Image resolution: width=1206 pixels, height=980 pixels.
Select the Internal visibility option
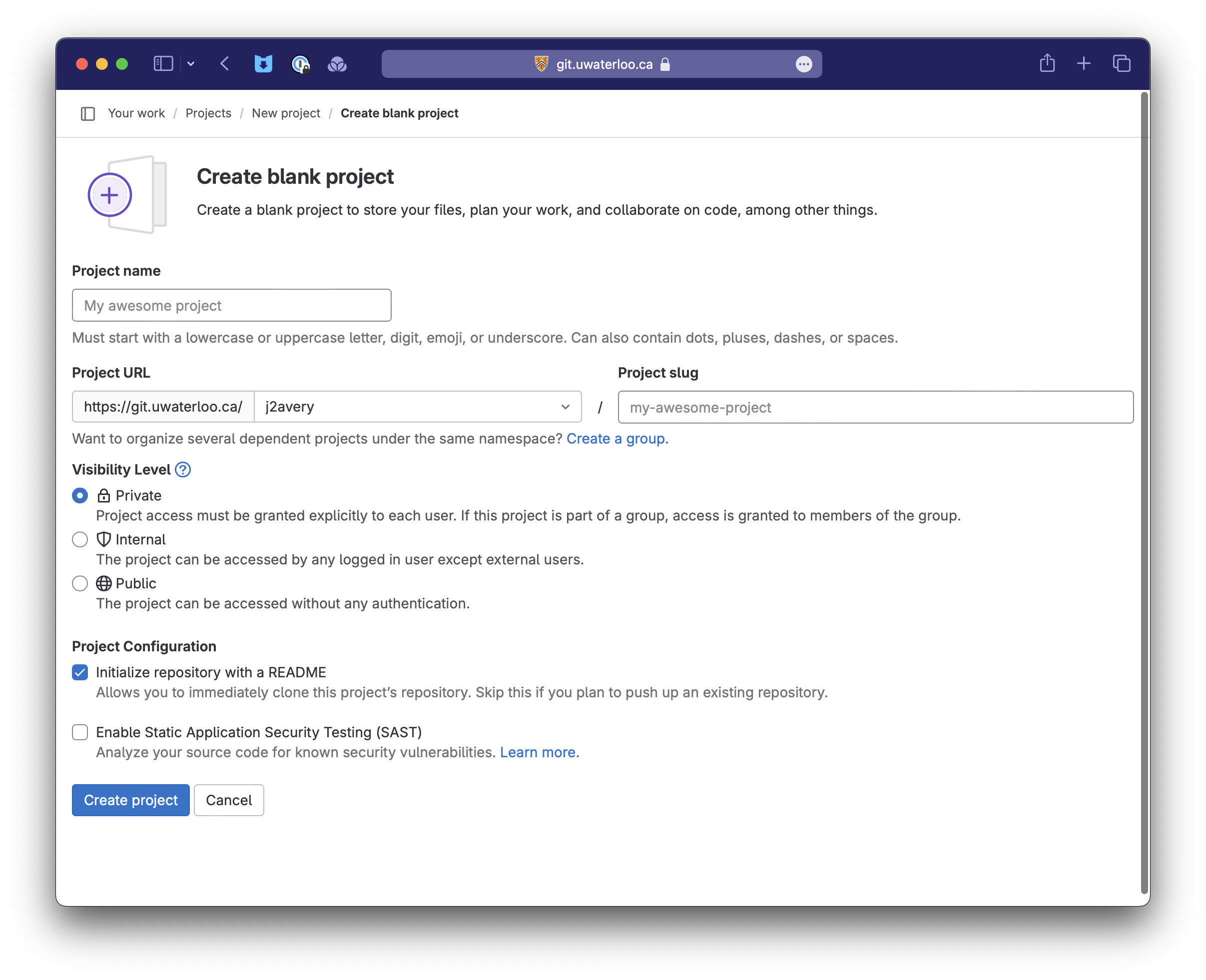tap(80, 539)
